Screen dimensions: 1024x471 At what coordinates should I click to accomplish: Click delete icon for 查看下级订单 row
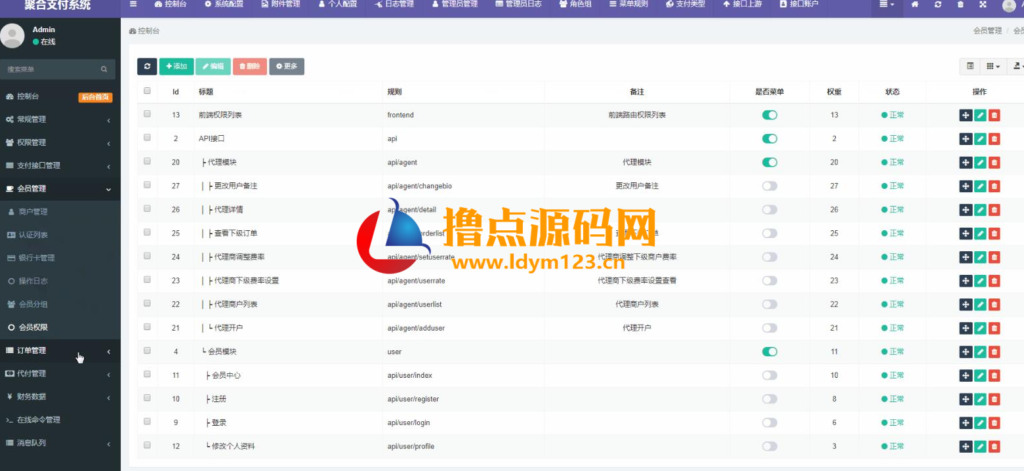click(994, 233)
